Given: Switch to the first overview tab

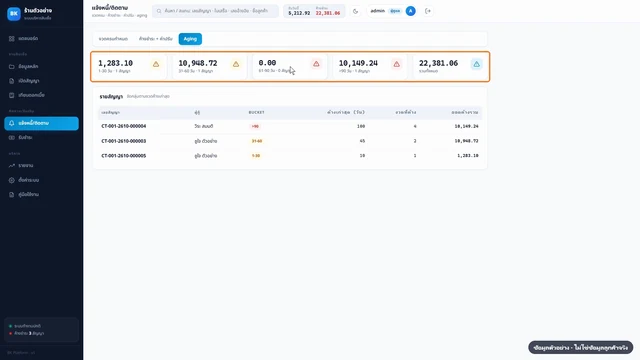Looking at the screenshot, I should point(113,39).
